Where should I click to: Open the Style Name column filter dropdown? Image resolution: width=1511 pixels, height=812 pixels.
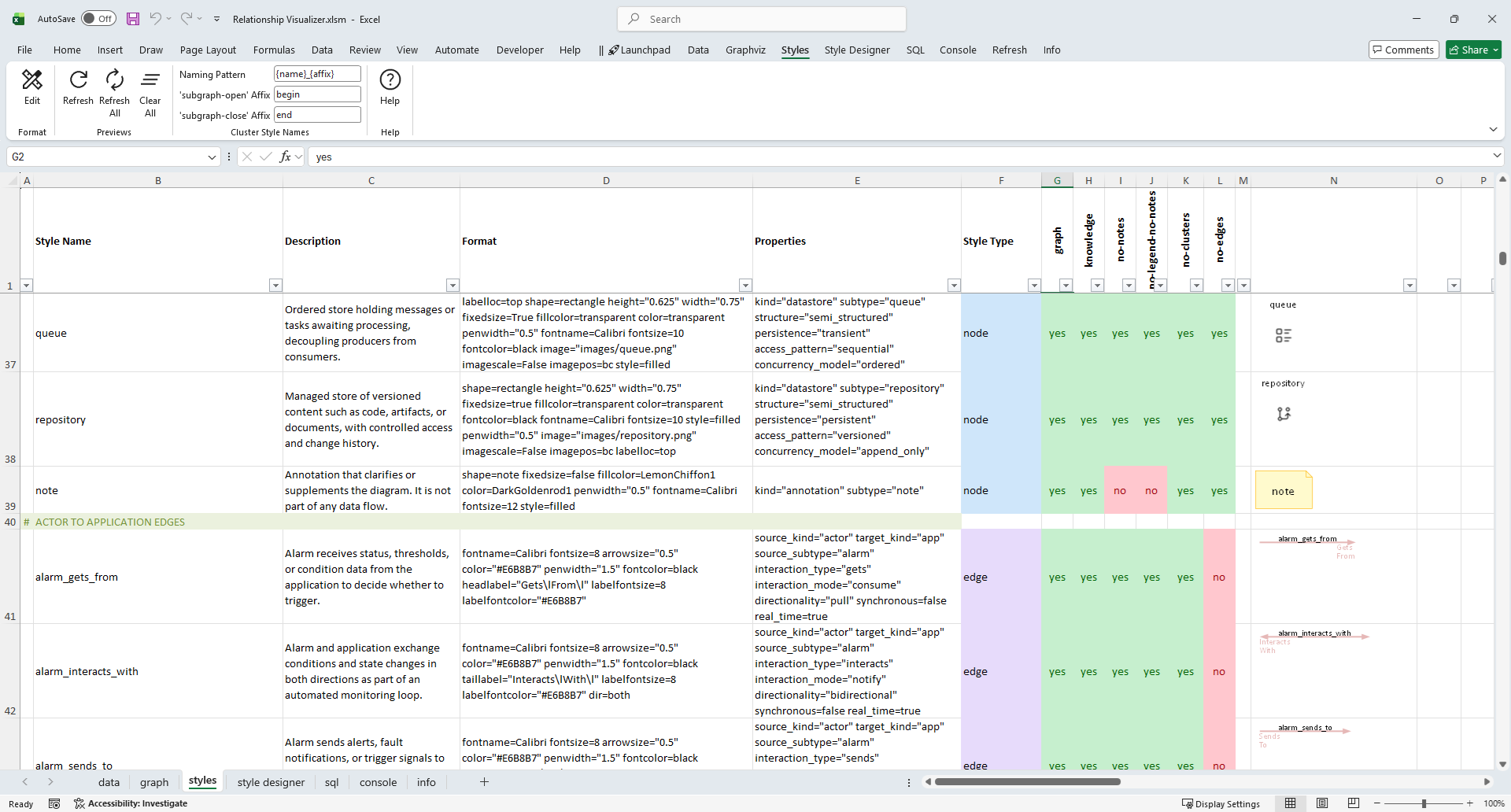[275, 286]
